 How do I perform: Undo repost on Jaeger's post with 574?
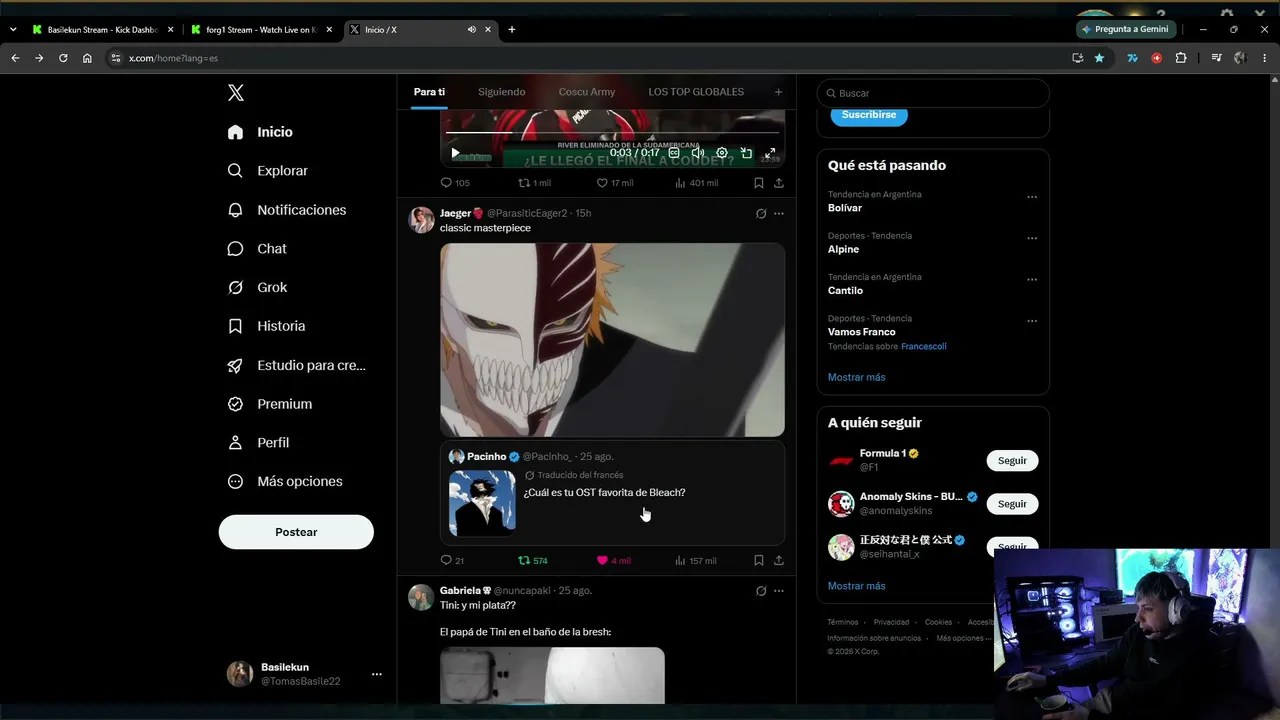coord(533,561)
